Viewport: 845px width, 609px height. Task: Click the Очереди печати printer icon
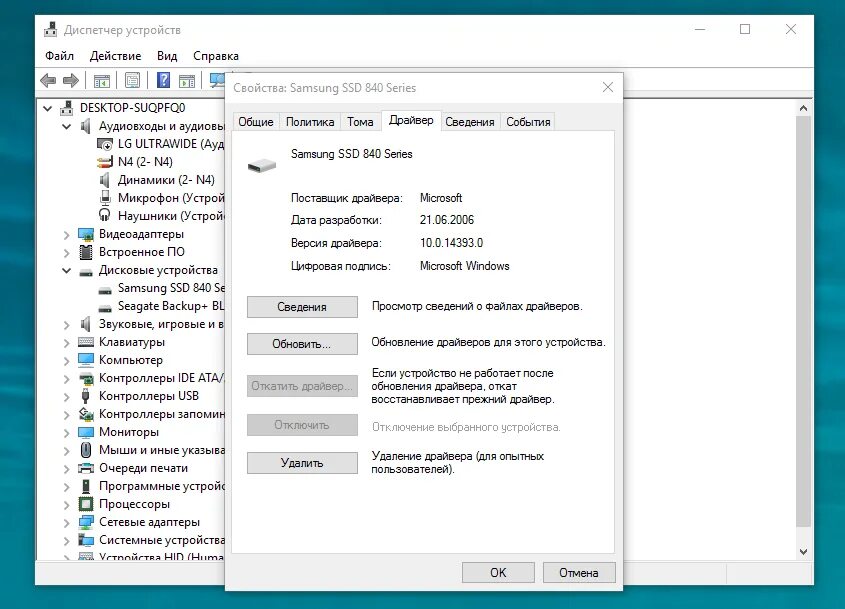86,468
